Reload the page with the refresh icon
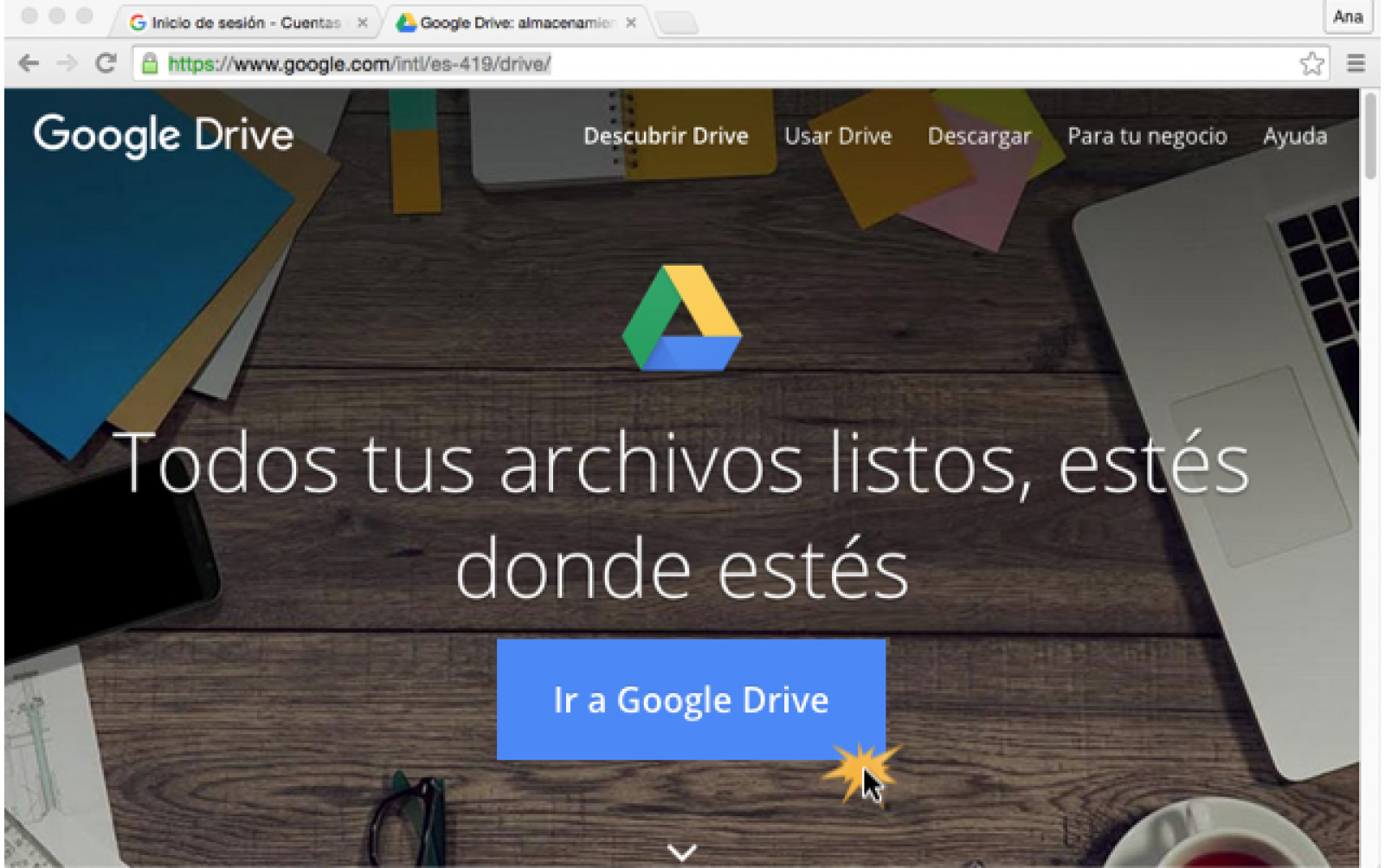The height and width of the screenshot is (868, 1385). click(106, 63)
